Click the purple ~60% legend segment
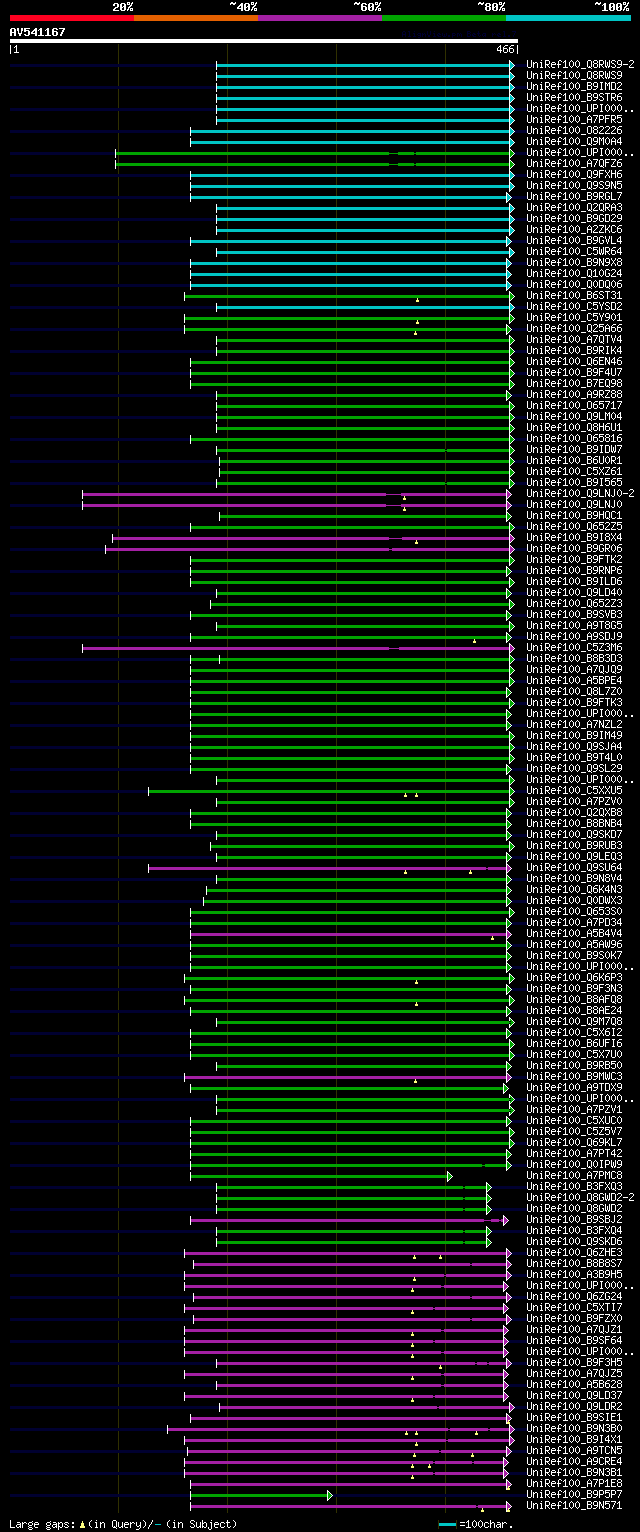This screenshot has width=640, height=1532. (x=320, y=18)
